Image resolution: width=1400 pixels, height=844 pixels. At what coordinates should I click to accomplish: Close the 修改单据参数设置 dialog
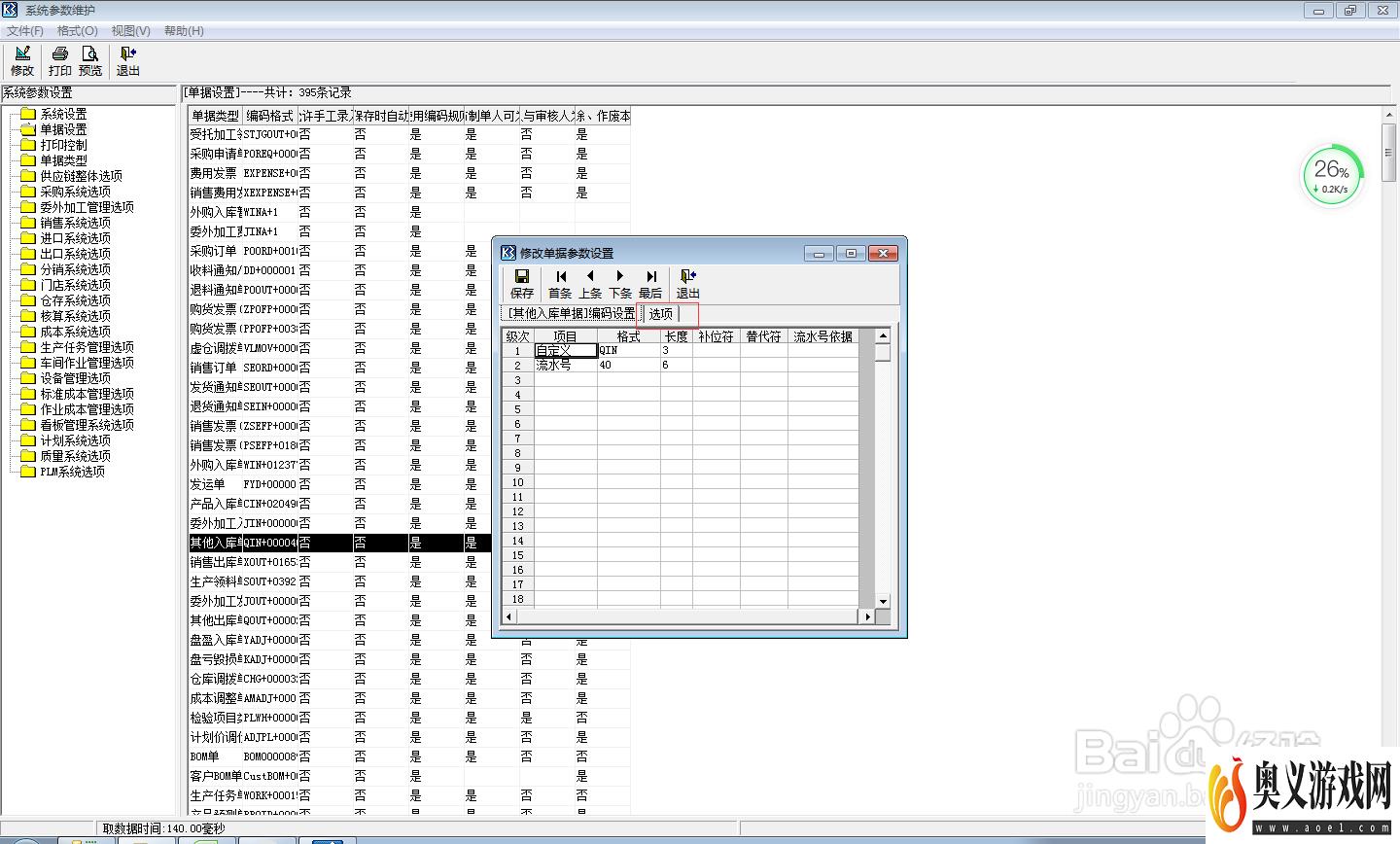tap(883, 253)
